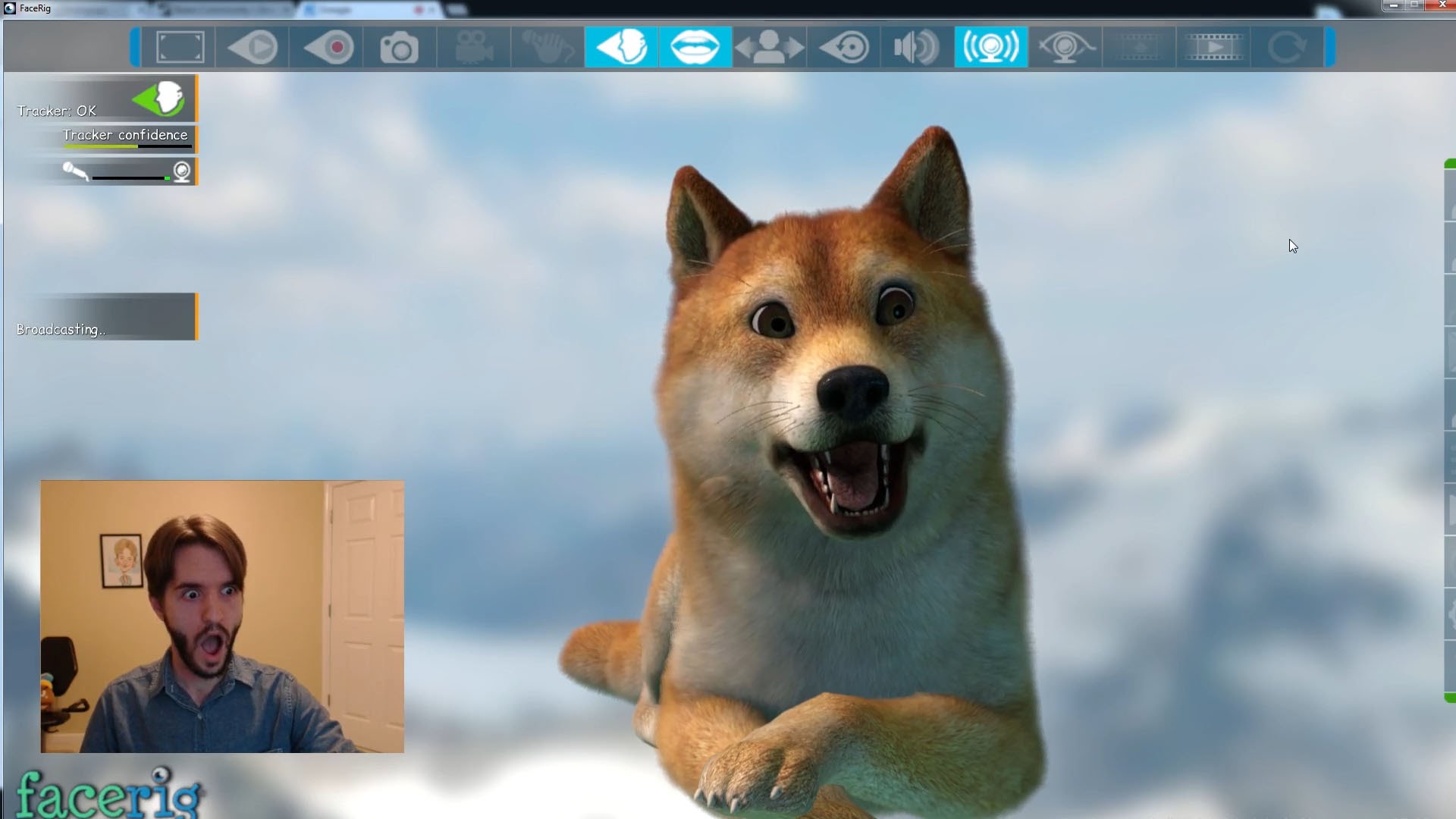Click the reset tracking calibrate icon
The width and height of the screenshot is (1456, 819).
[844, 47]
